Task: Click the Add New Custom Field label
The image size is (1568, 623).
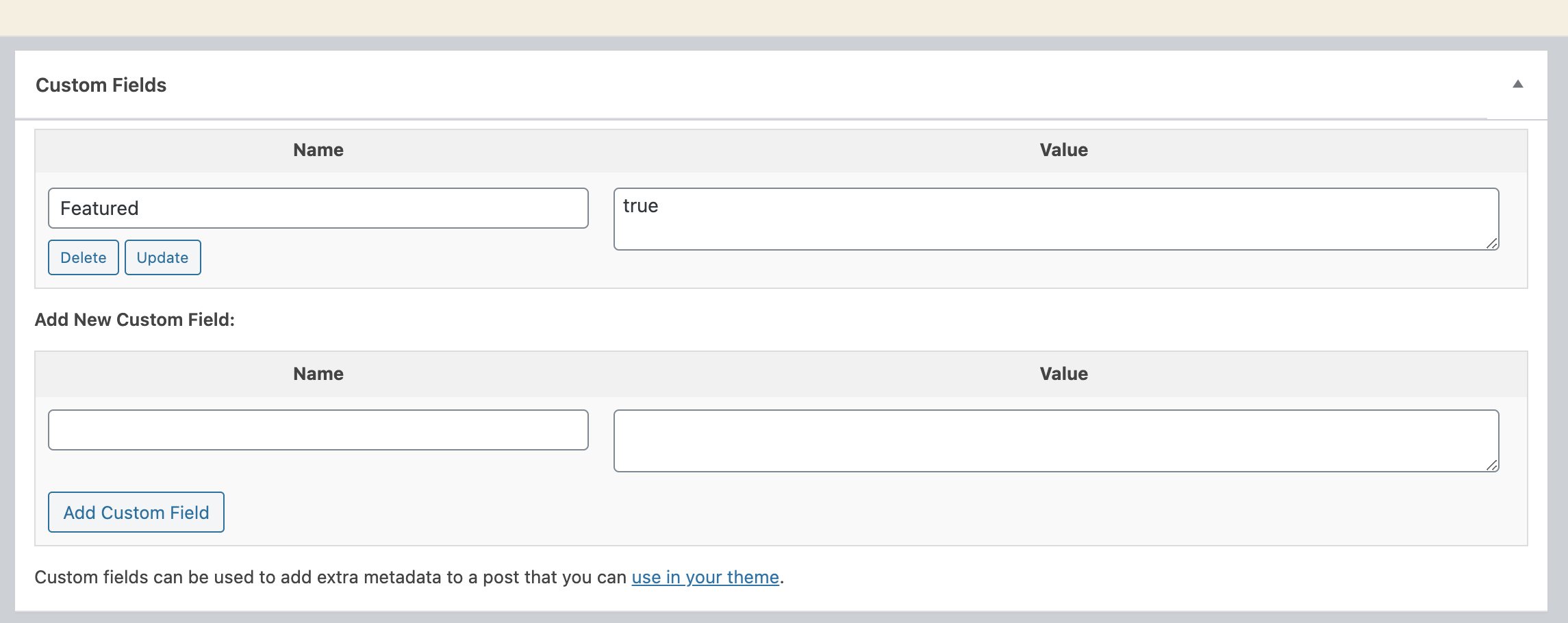Action: coord(135,320)
